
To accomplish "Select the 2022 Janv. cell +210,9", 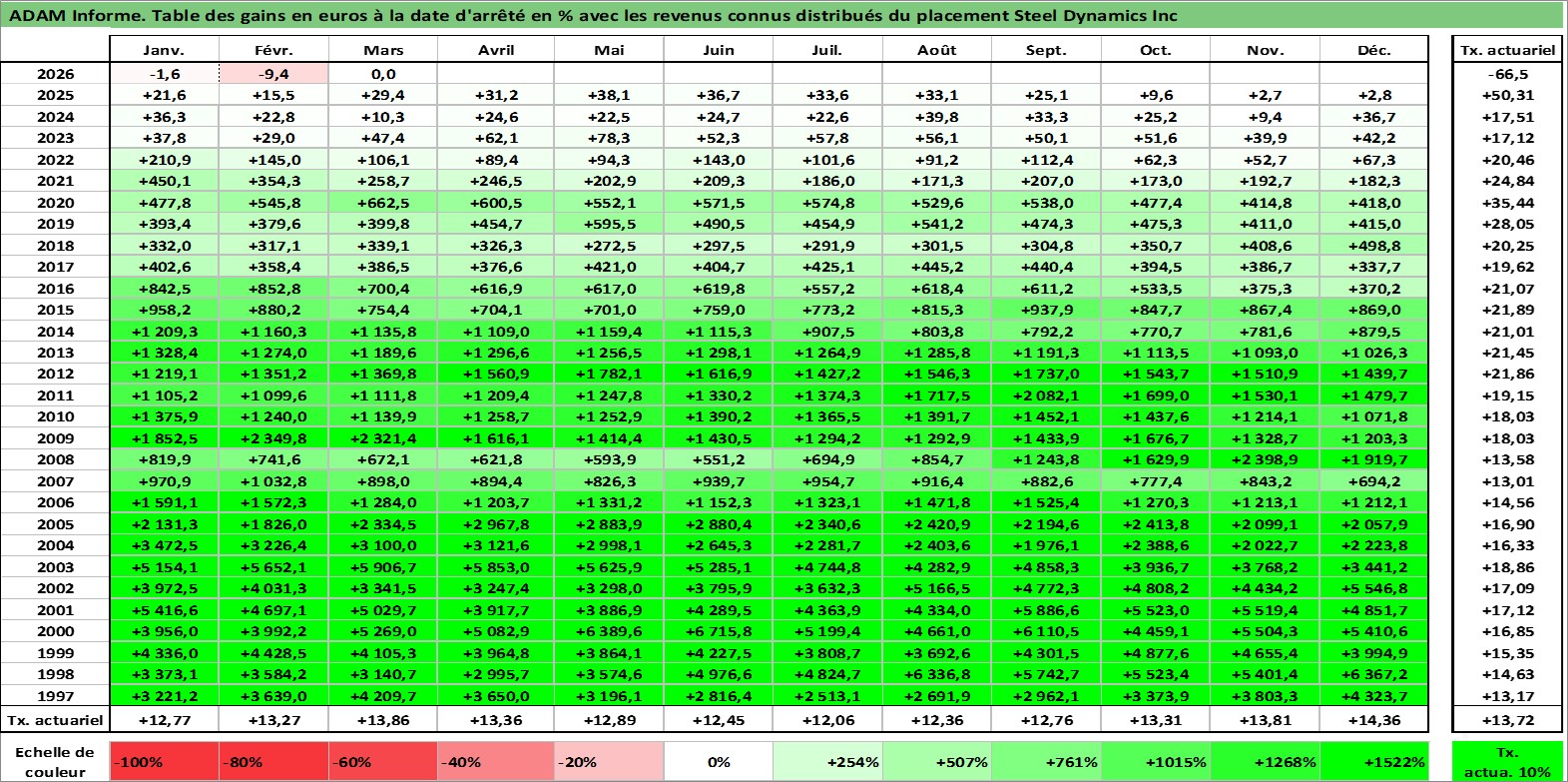I will 164,160.
